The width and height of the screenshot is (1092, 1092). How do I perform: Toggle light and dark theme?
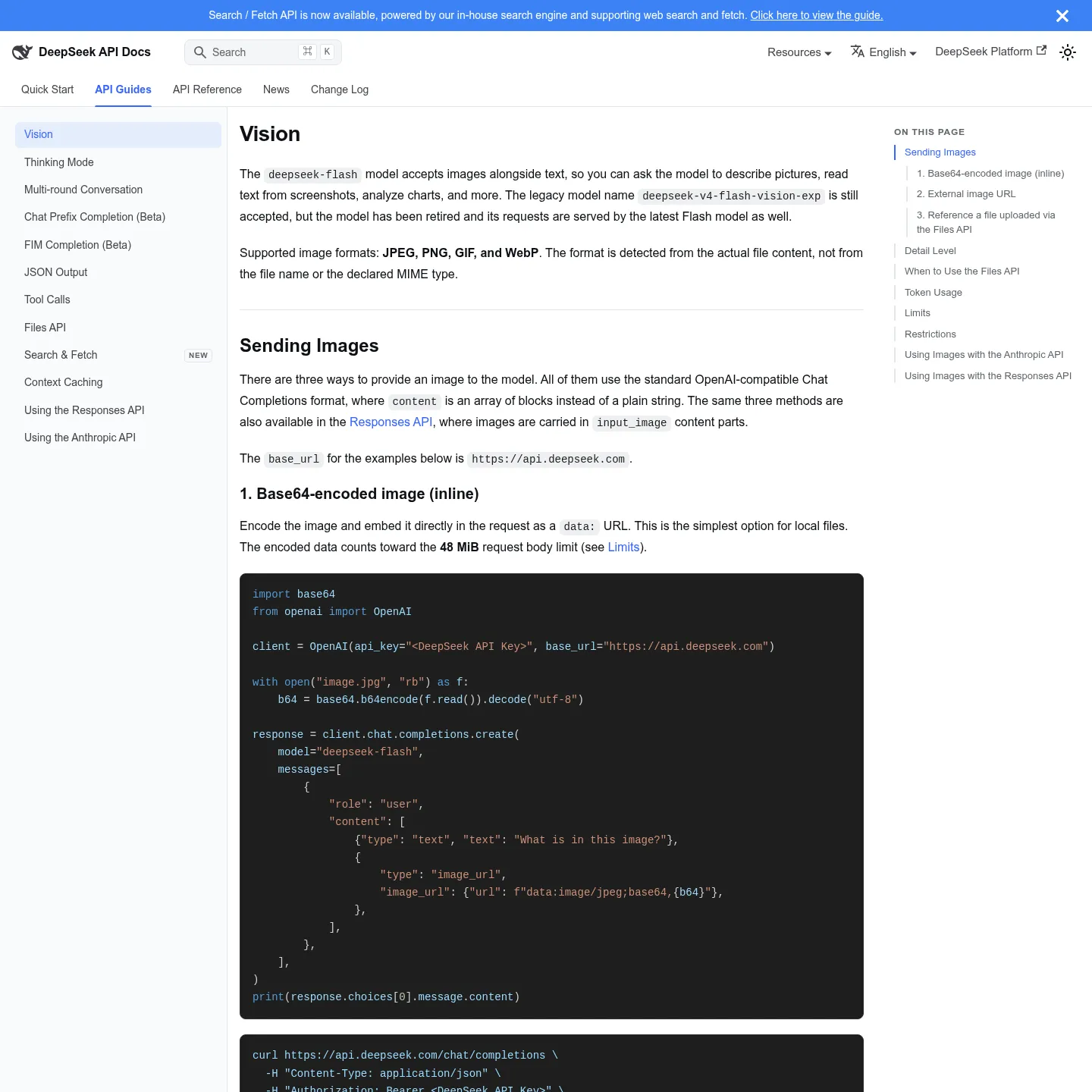[1068, 52]
